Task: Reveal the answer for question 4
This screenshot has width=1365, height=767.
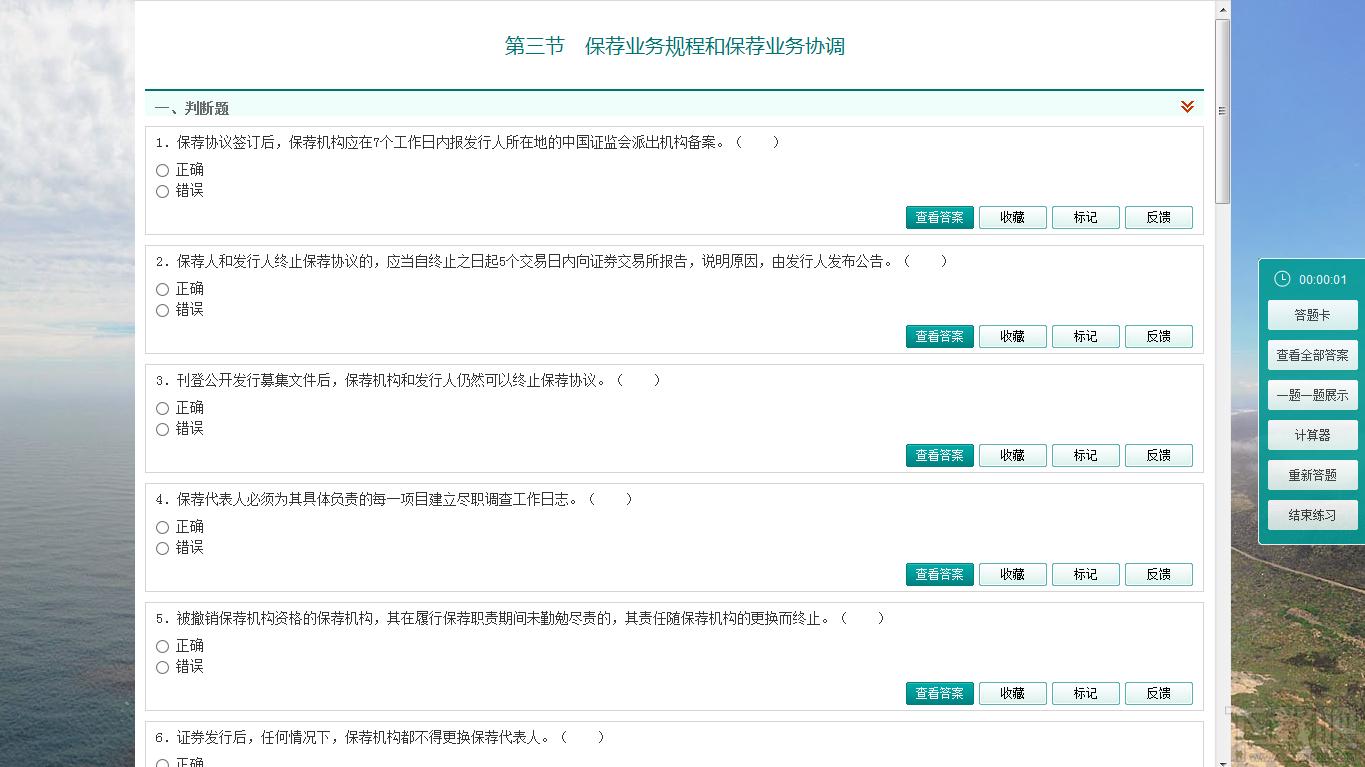Action: pyautogui.click(x=940, y=574)
